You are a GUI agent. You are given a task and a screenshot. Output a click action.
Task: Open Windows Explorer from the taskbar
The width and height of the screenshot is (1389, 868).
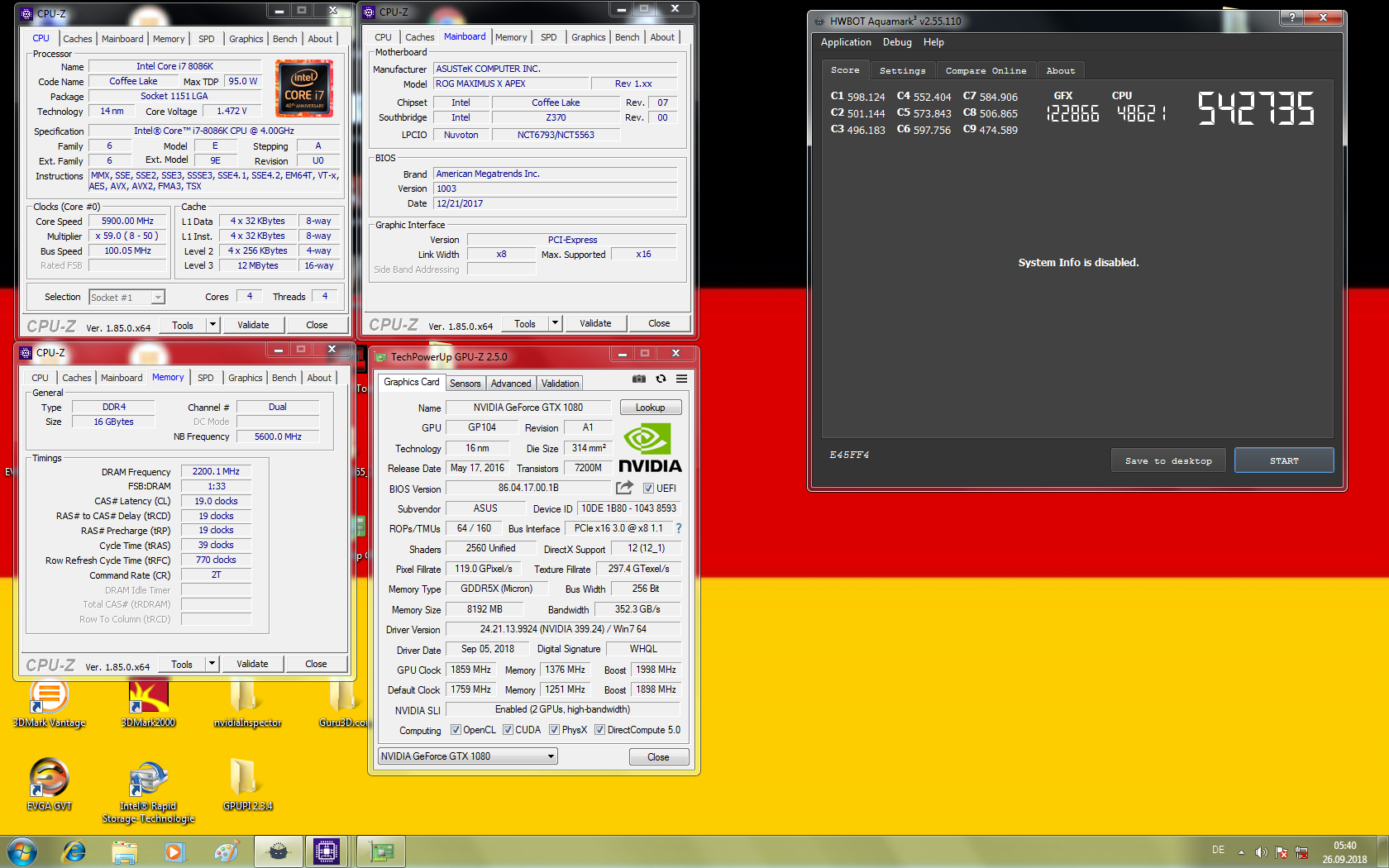tap(124, 851)
